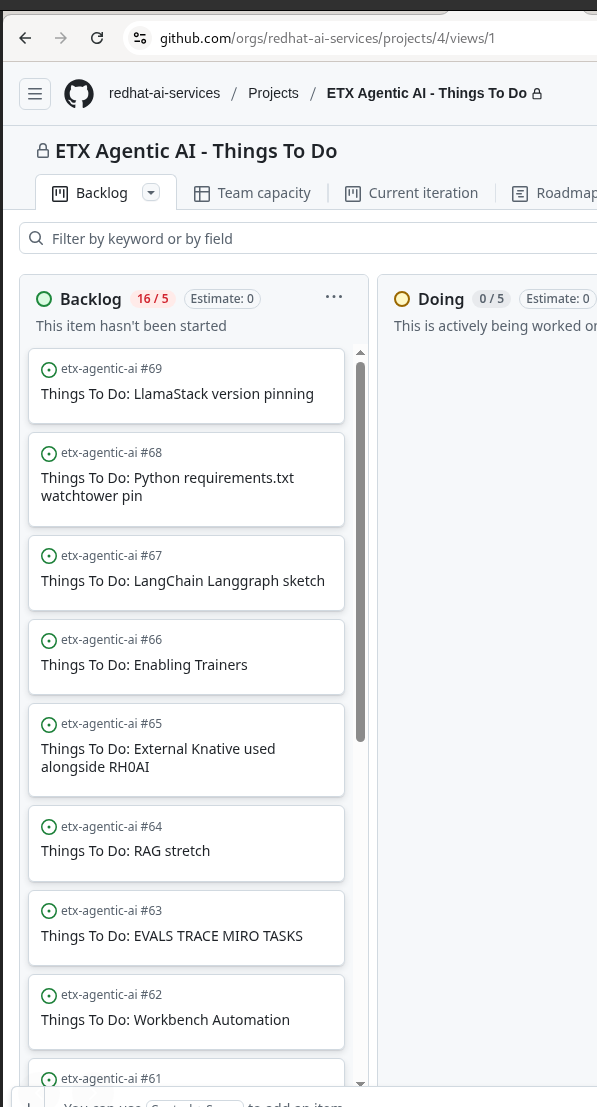Open site information icon in address bar
The height and width of the screenshot is (1107, 597).
(140, 38)
